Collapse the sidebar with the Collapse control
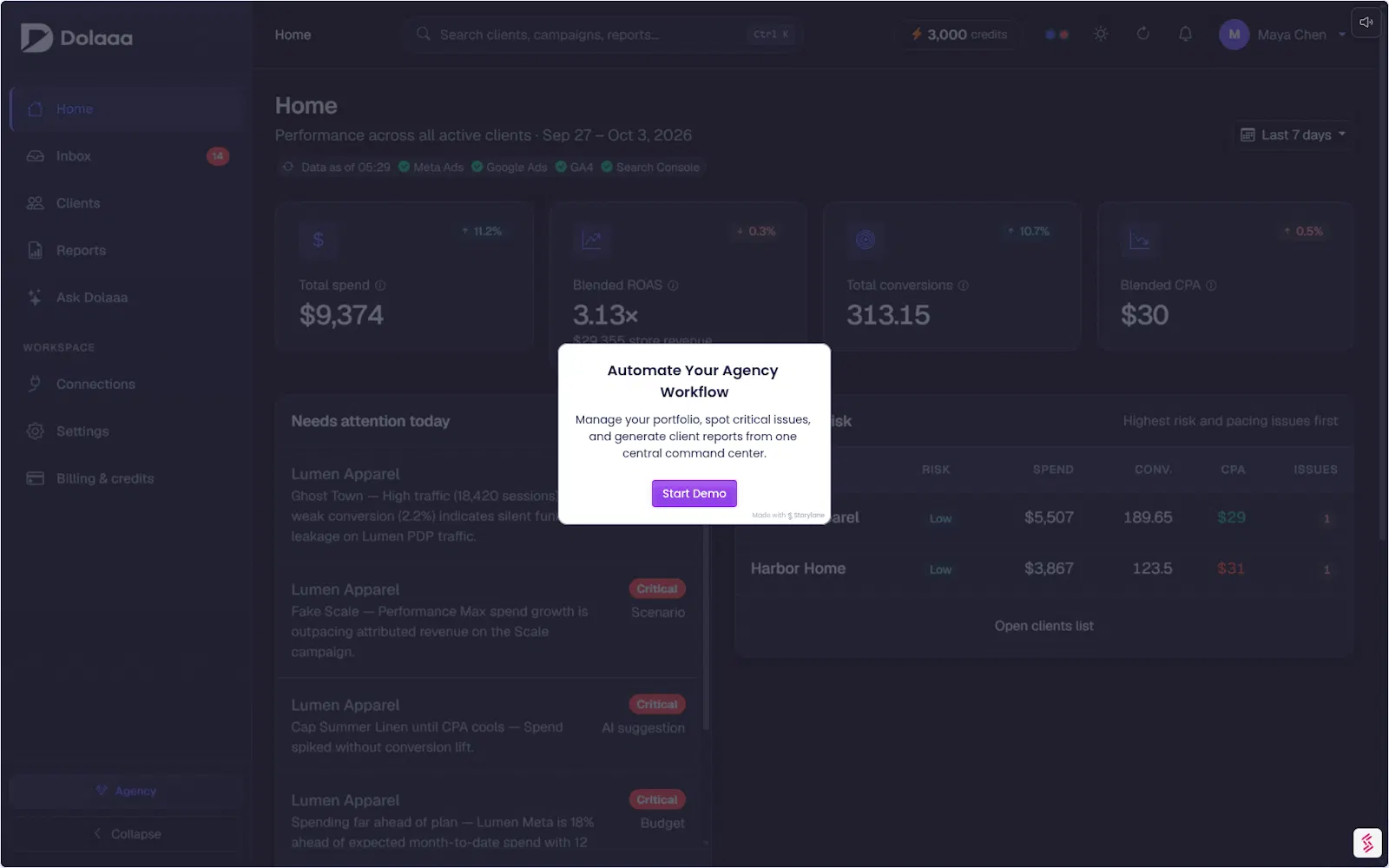 [127, 834]
